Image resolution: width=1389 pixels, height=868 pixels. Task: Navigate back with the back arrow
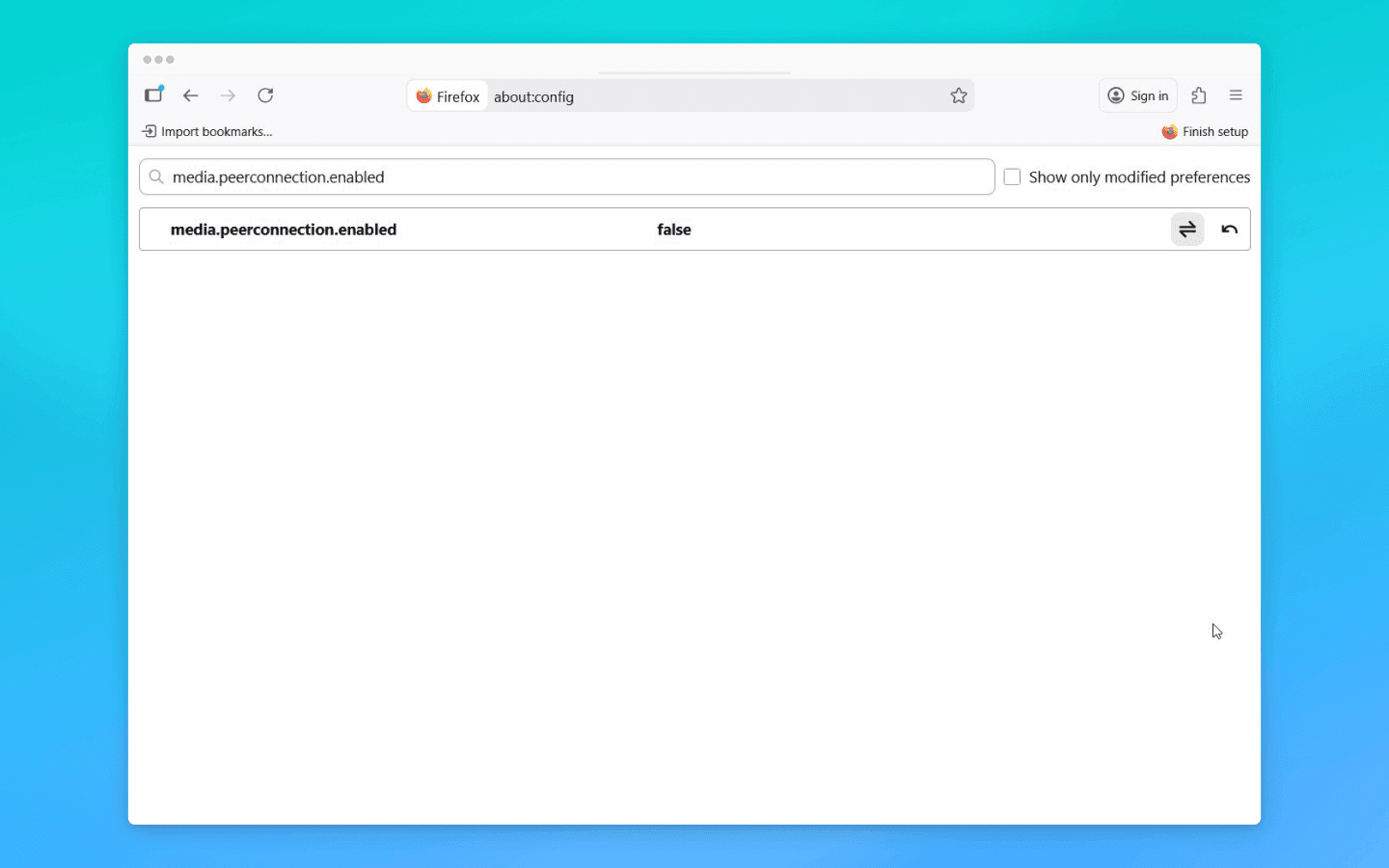coord(190,95)
